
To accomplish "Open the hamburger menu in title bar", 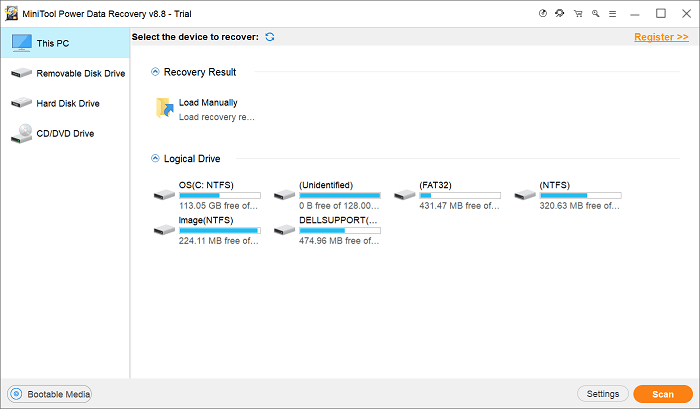I will tap(612, 14).
